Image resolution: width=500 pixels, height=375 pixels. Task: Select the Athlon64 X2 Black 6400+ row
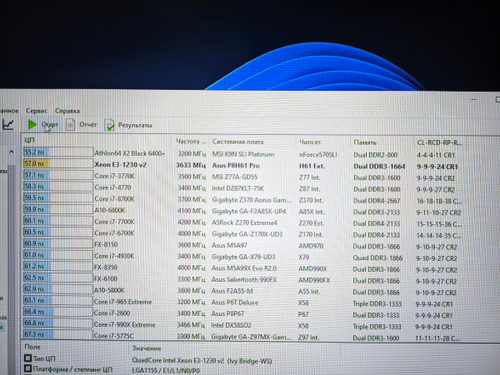(243, 154)
